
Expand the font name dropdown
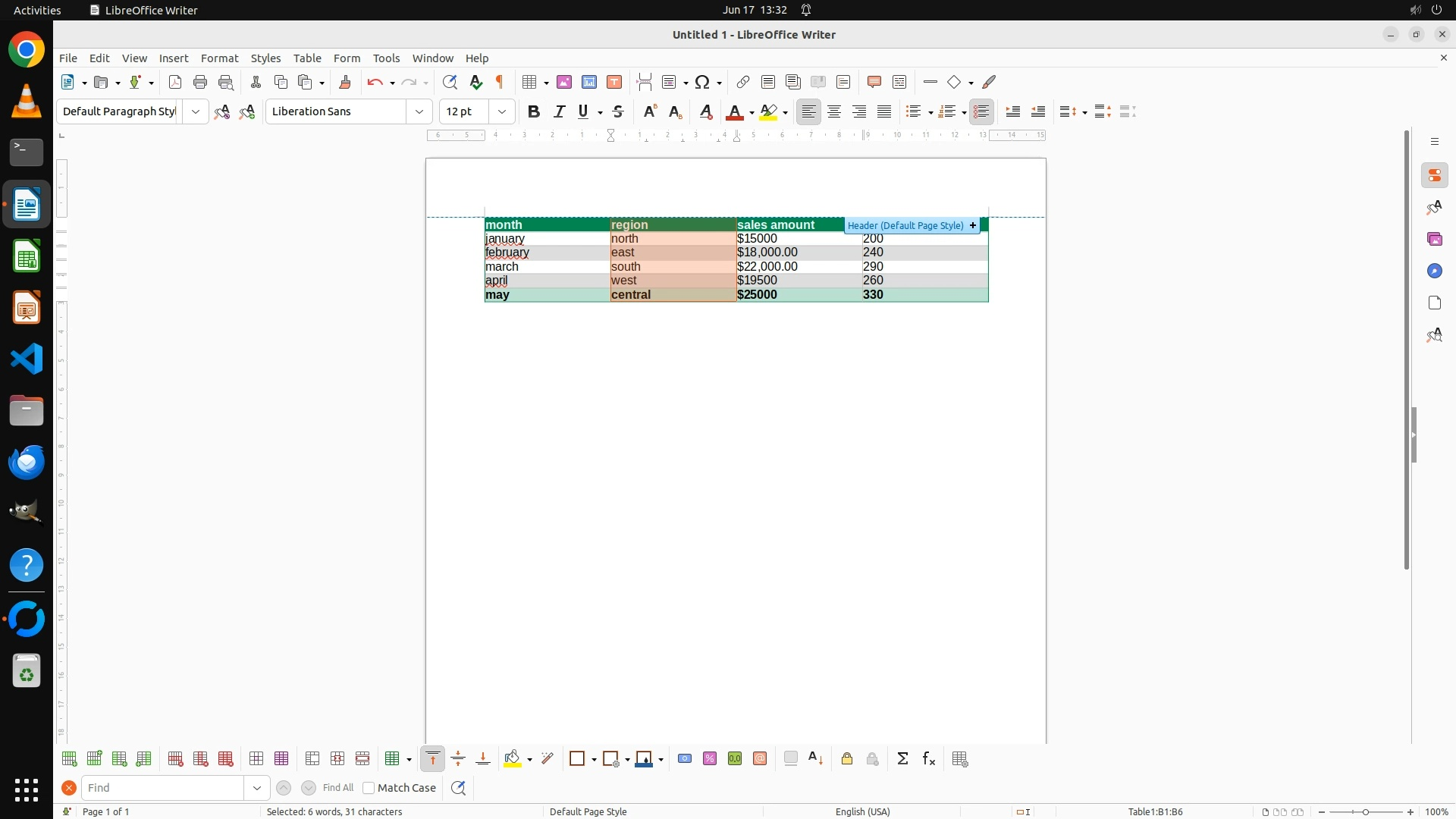(419, 111)
